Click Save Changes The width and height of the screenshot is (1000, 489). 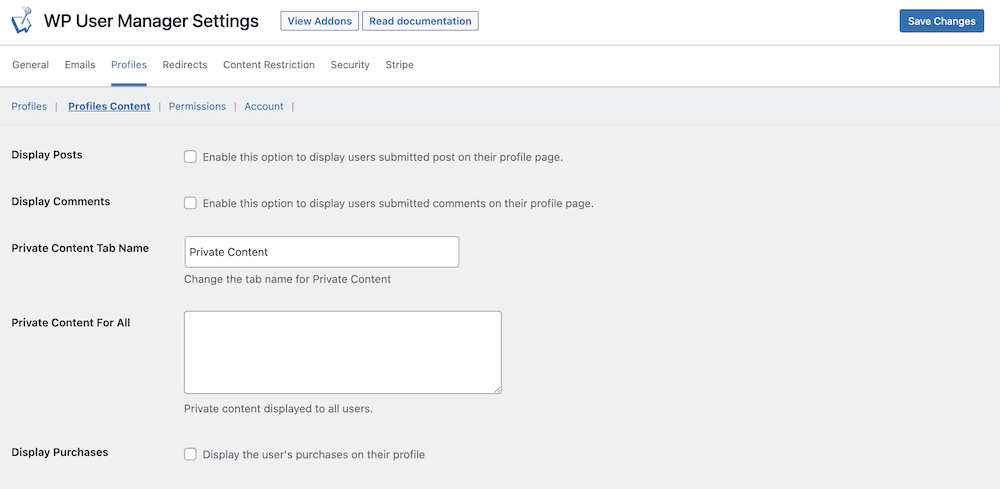(x=941, y=21)
